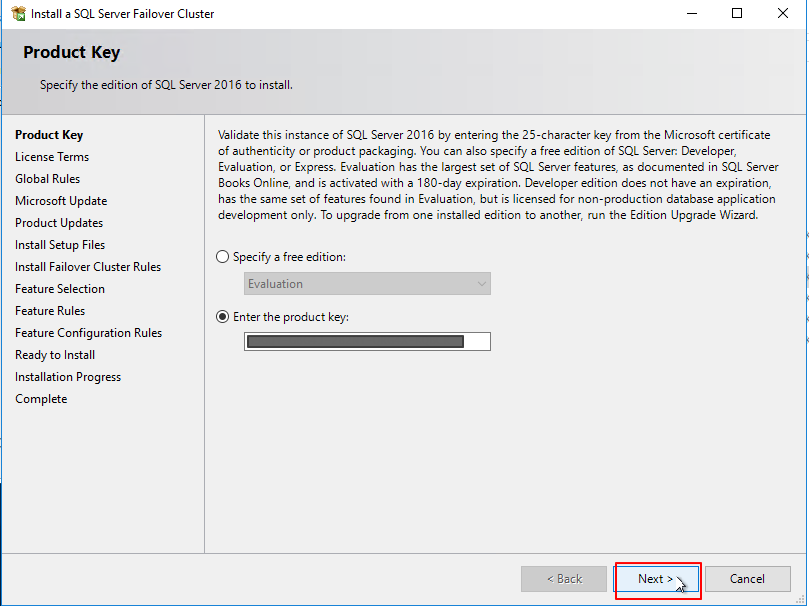809x606 pixels.
Task: Open the Evaluation edition dropdown
Action: (x=481, y=283)
